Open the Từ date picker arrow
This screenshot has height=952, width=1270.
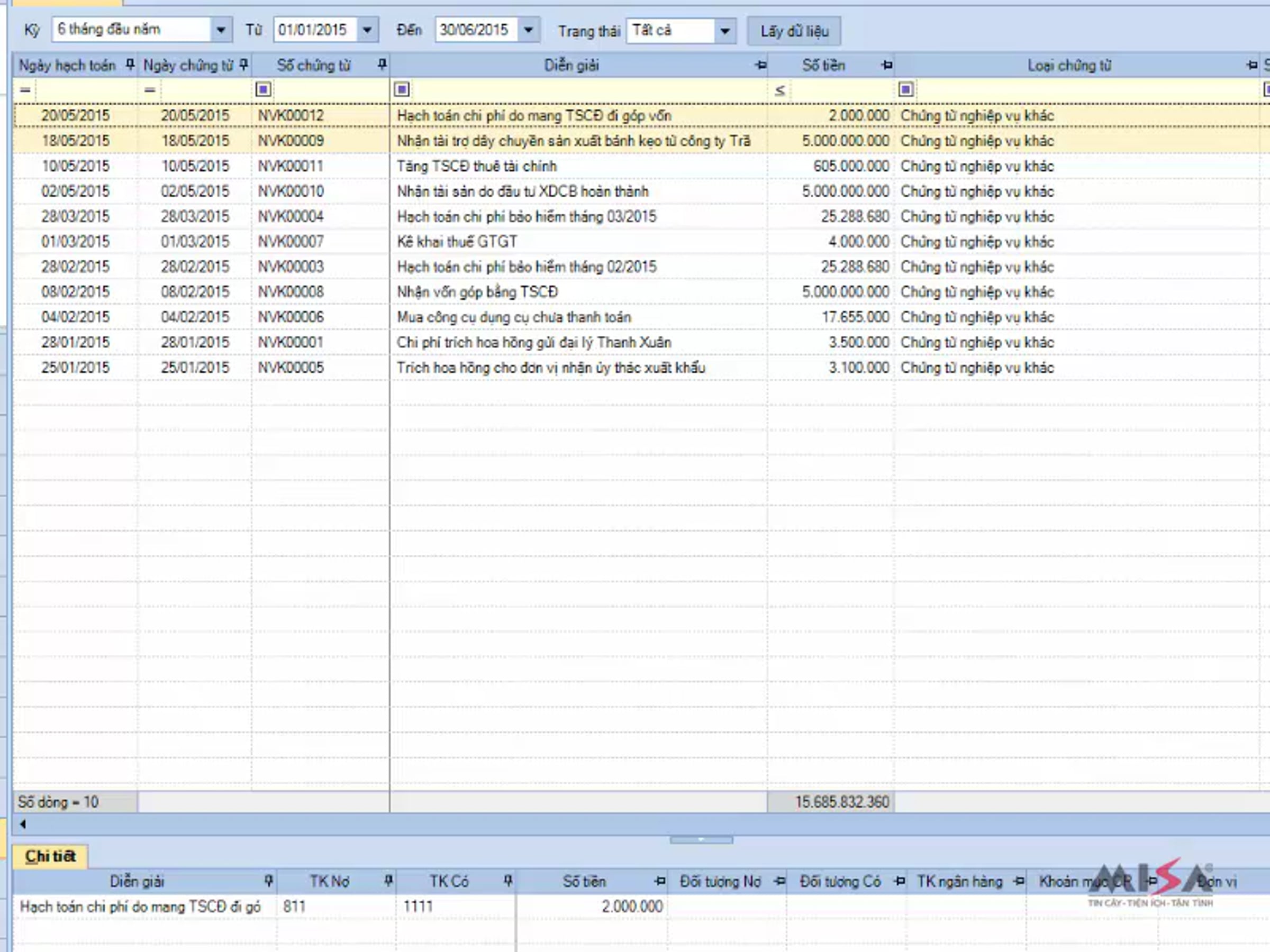367,30
